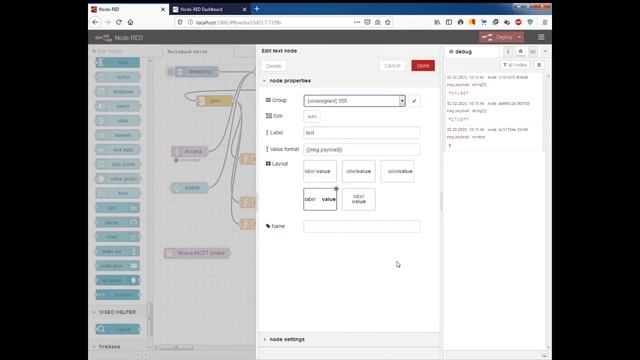Image resolution: width=640 pixels, height=360 pixels.
Task: Choose the first label-value layout option
Action: coord(320,171)
